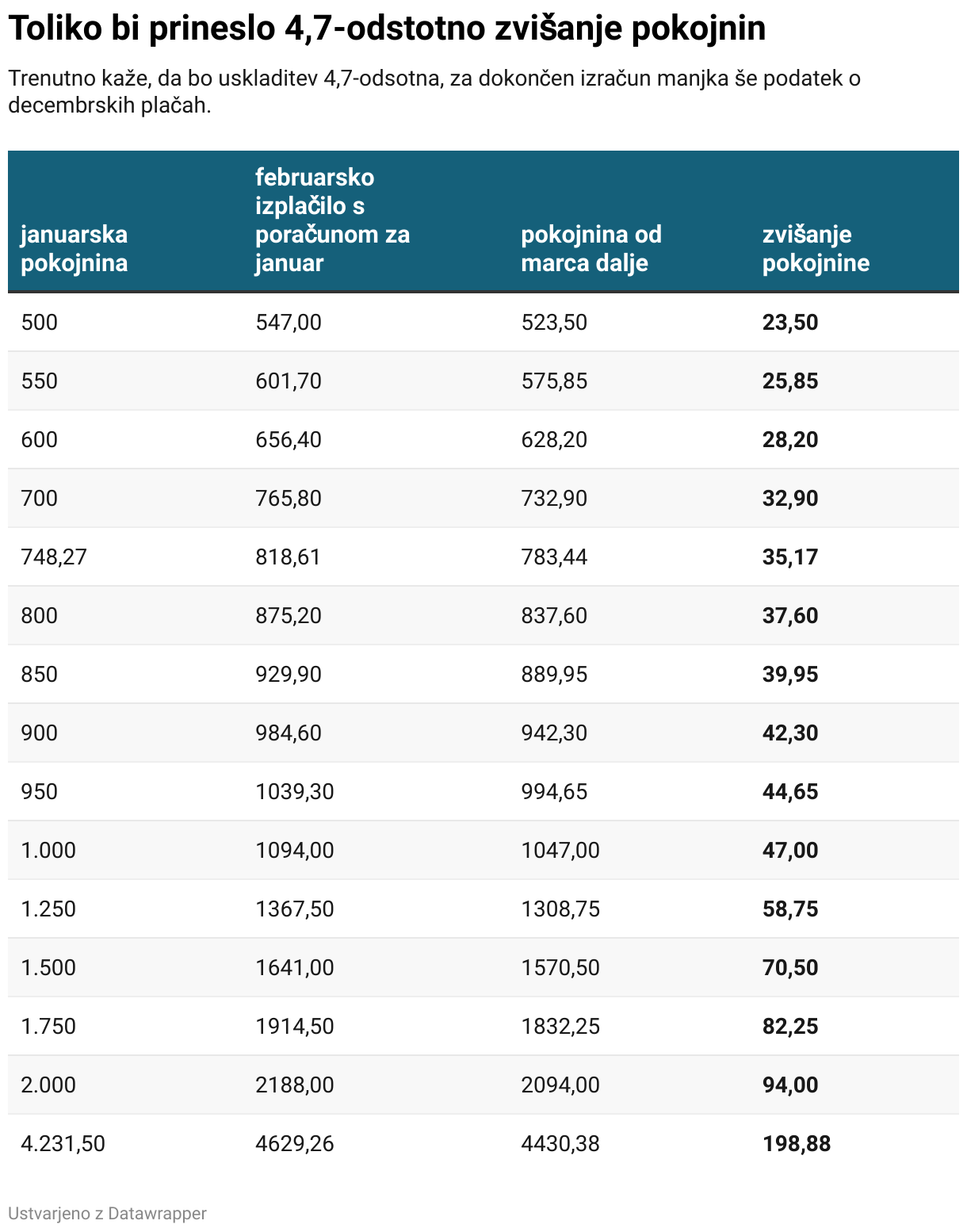This screenshot has height=1232, width=967.
Task: Click the 889,95 March pension cell
Action: pos(554,674)
